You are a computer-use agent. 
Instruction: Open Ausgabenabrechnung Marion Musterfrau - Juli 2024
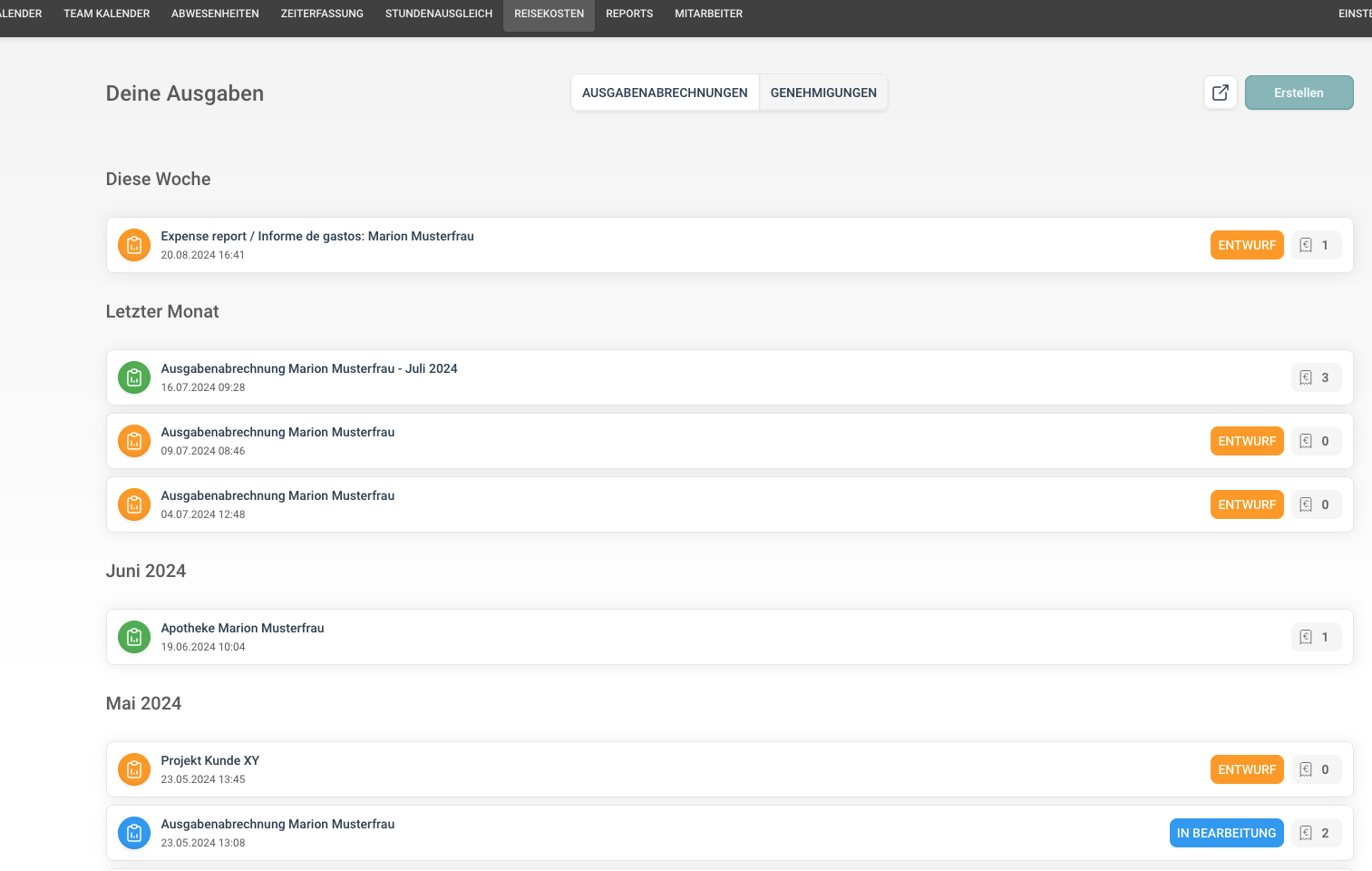point(309,369)
